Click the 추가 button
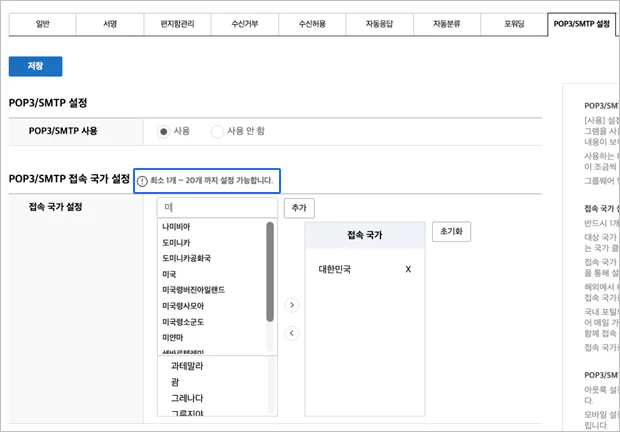The height and width of the screenshot is (432, 620). point(299,207)
